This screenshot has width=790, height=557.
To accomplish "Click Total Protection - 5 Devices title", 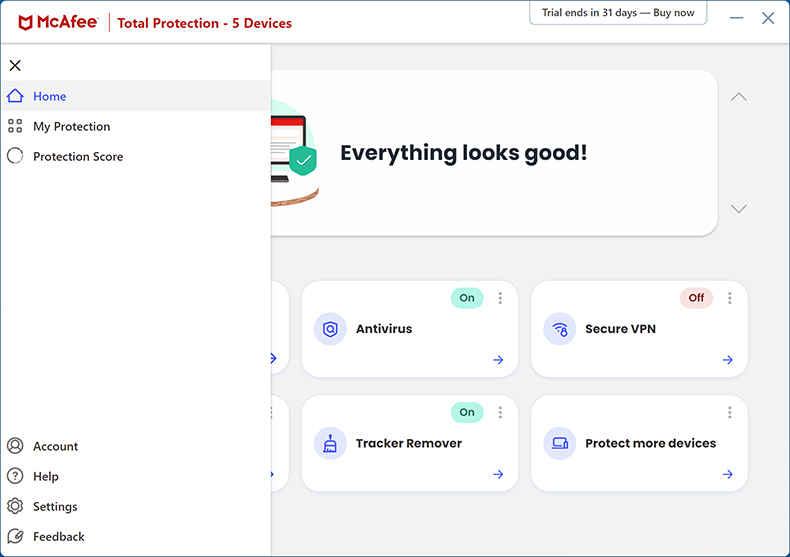I will 205,23.
